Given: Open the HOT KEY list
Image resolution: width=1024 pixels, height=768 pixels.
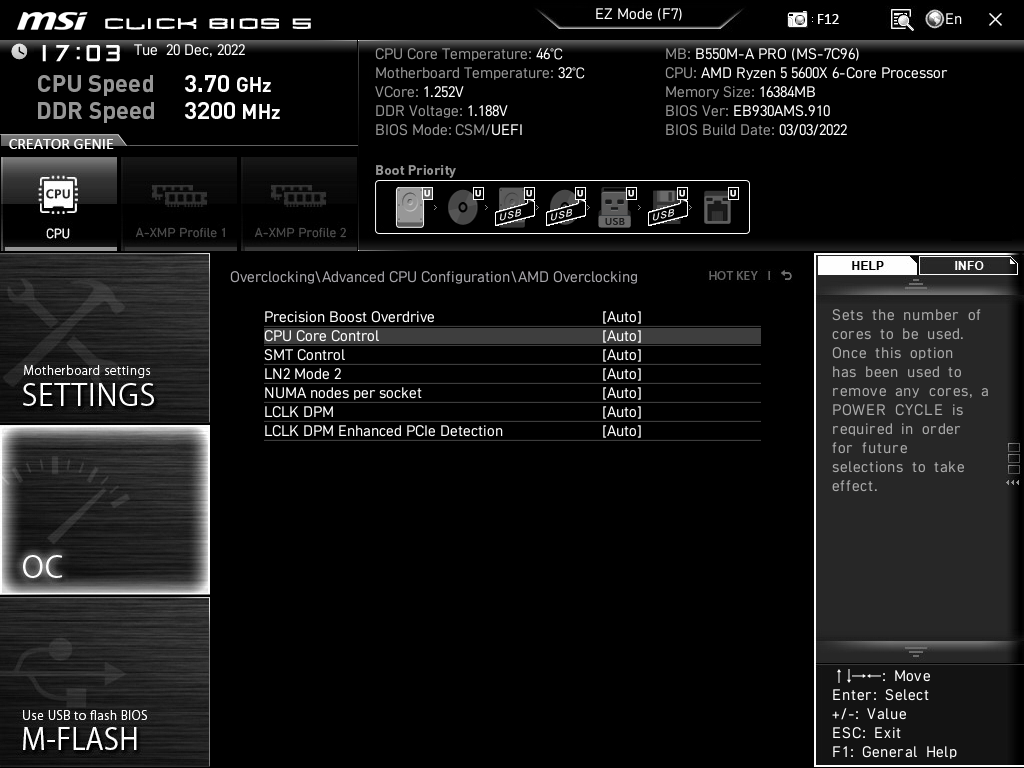Looking at the screenshot, I should coord(733,276).
